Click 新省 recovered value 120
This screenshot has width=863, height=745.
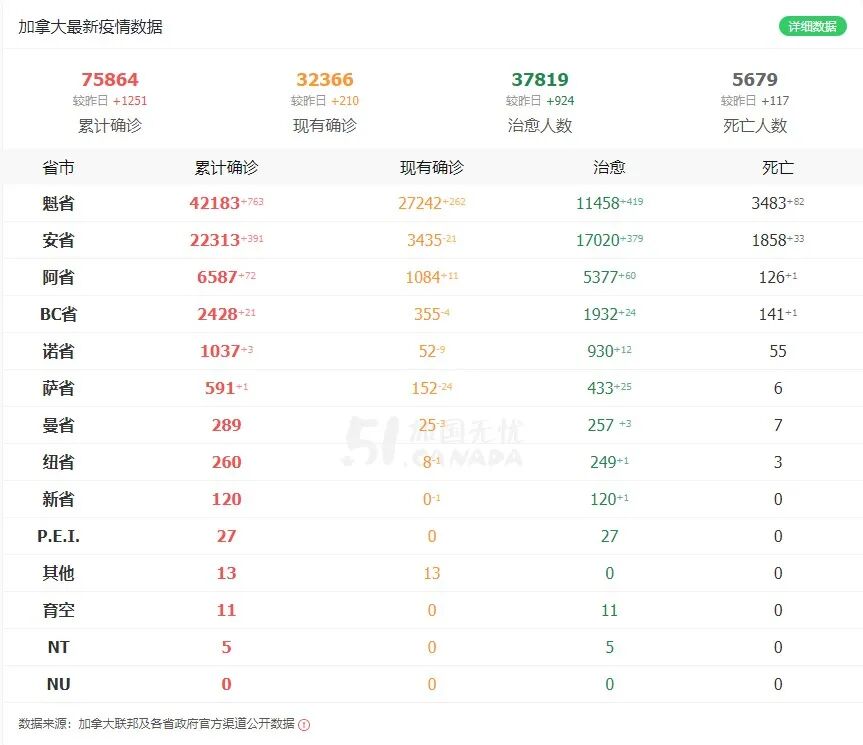[x=603, y=499]
